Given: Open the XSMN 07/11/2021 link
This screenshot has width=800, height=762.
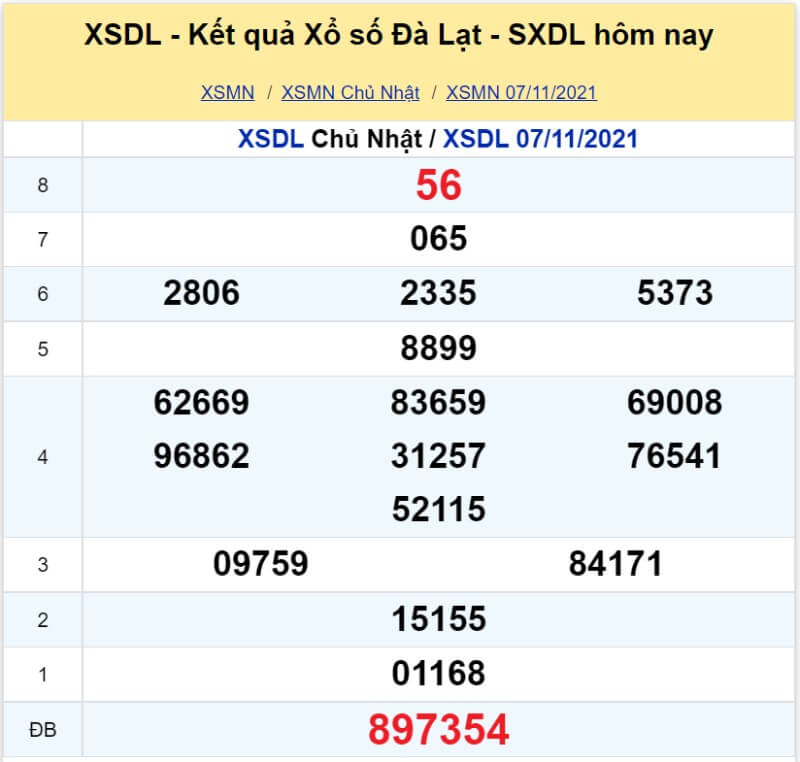Looking at the screenshot, I should (x=521, y=93).
